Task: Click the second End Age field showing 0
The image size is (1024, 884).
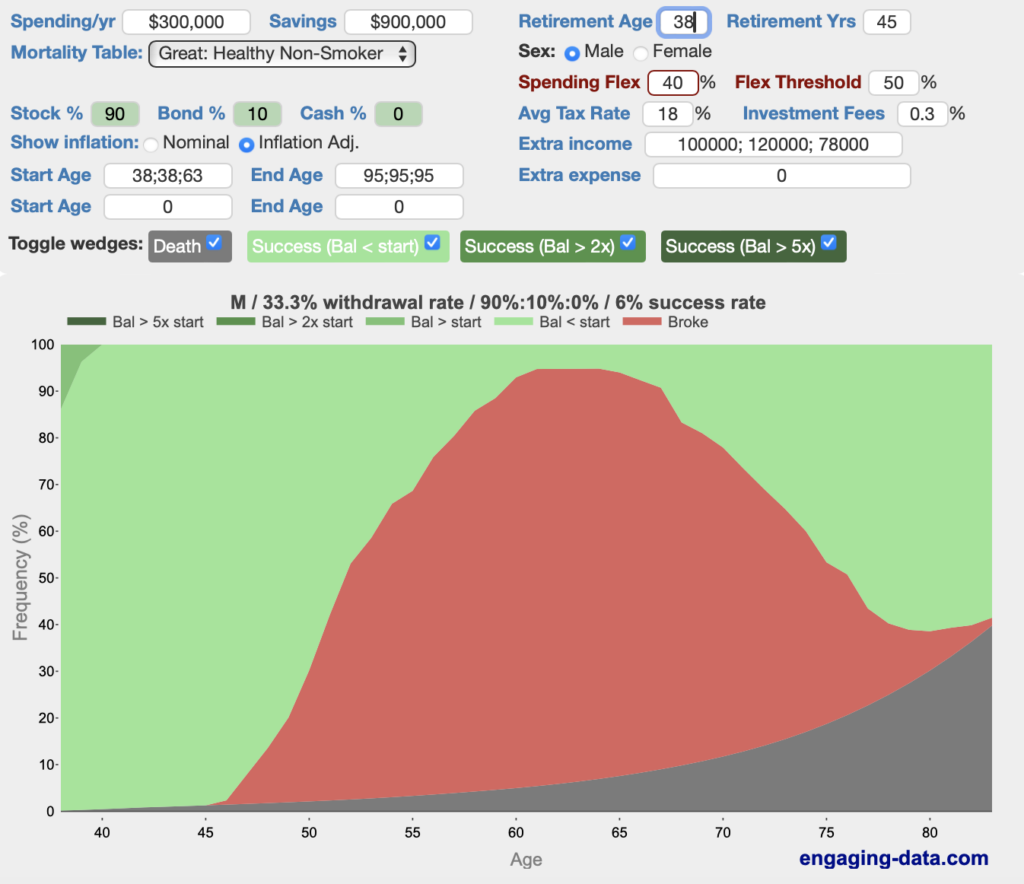Action: (x=399, y=207)
